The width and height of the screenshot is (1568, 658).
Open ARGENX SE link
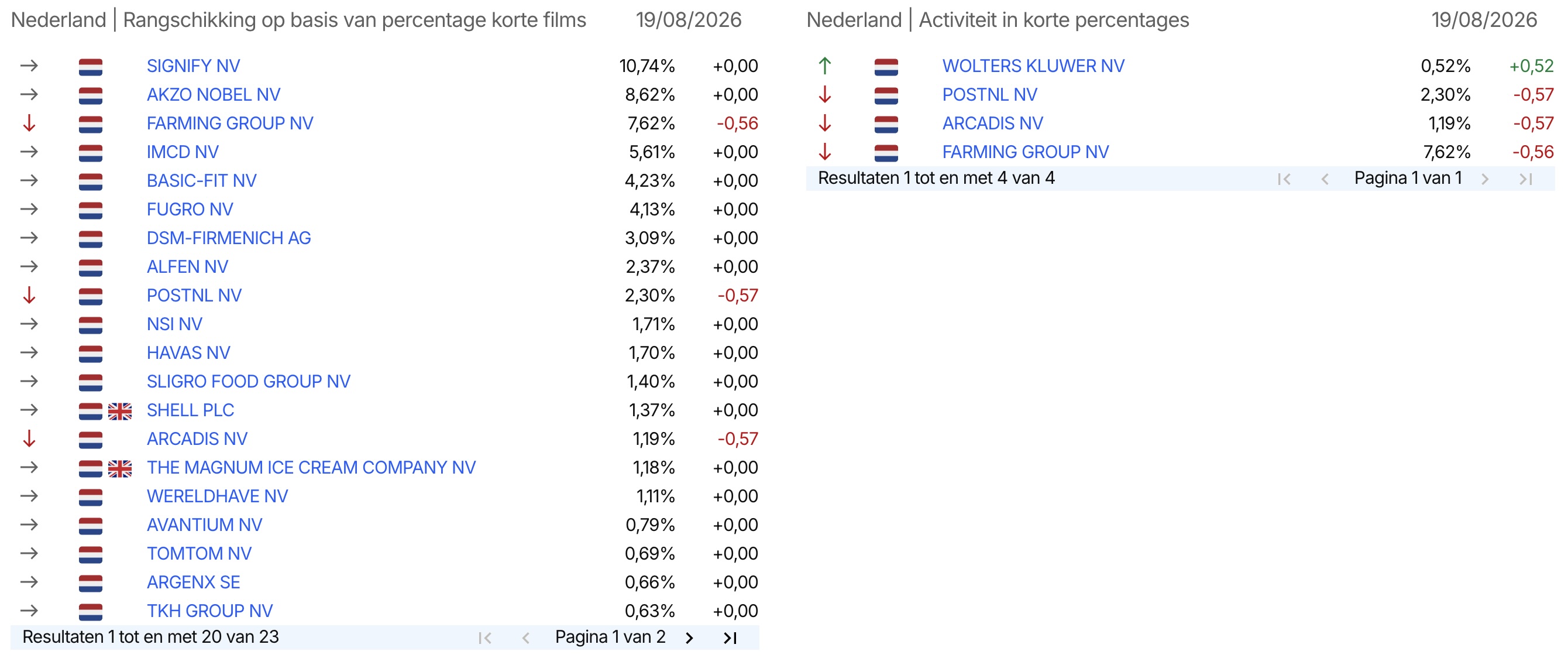(194, 582)
